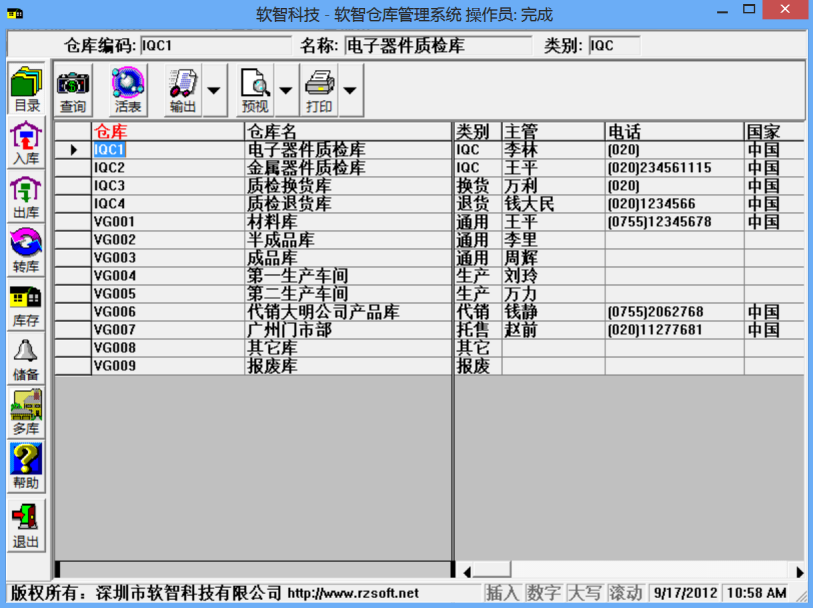Click the 仓库编码 input field
The image size is (813, 608).
(216, 46)
